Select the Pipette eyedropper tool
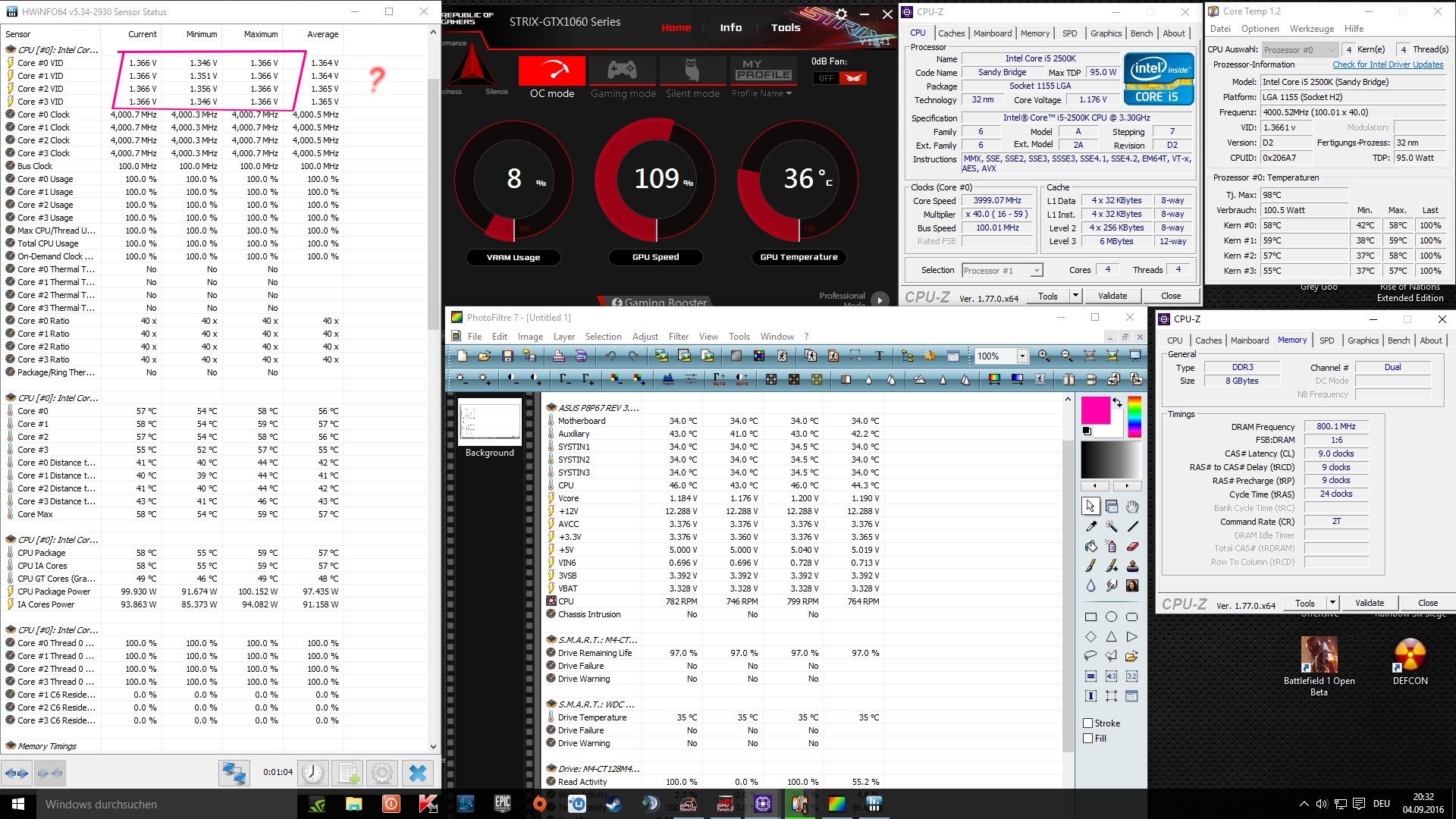Screen dimensions: 1456x819 pos(1090,526)
